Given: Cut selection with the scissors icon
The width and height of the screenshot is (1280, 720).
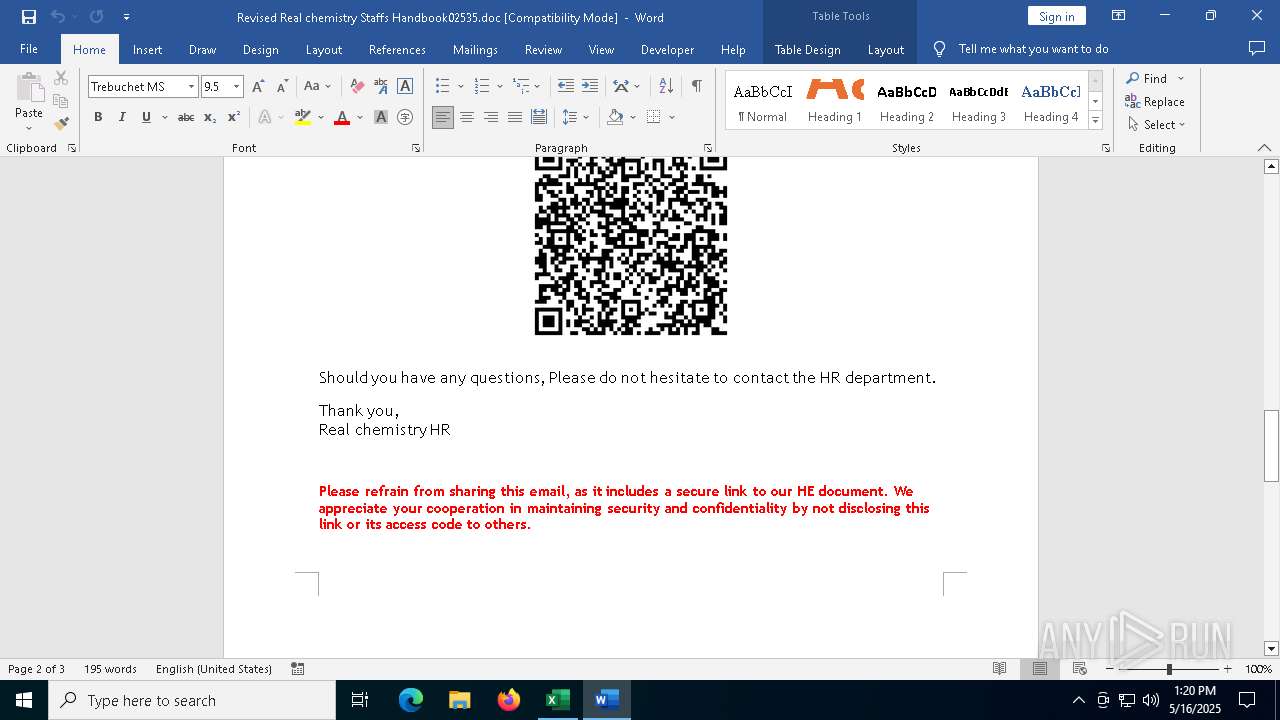Looking at the screenshot, I should [x=61, y=78].
